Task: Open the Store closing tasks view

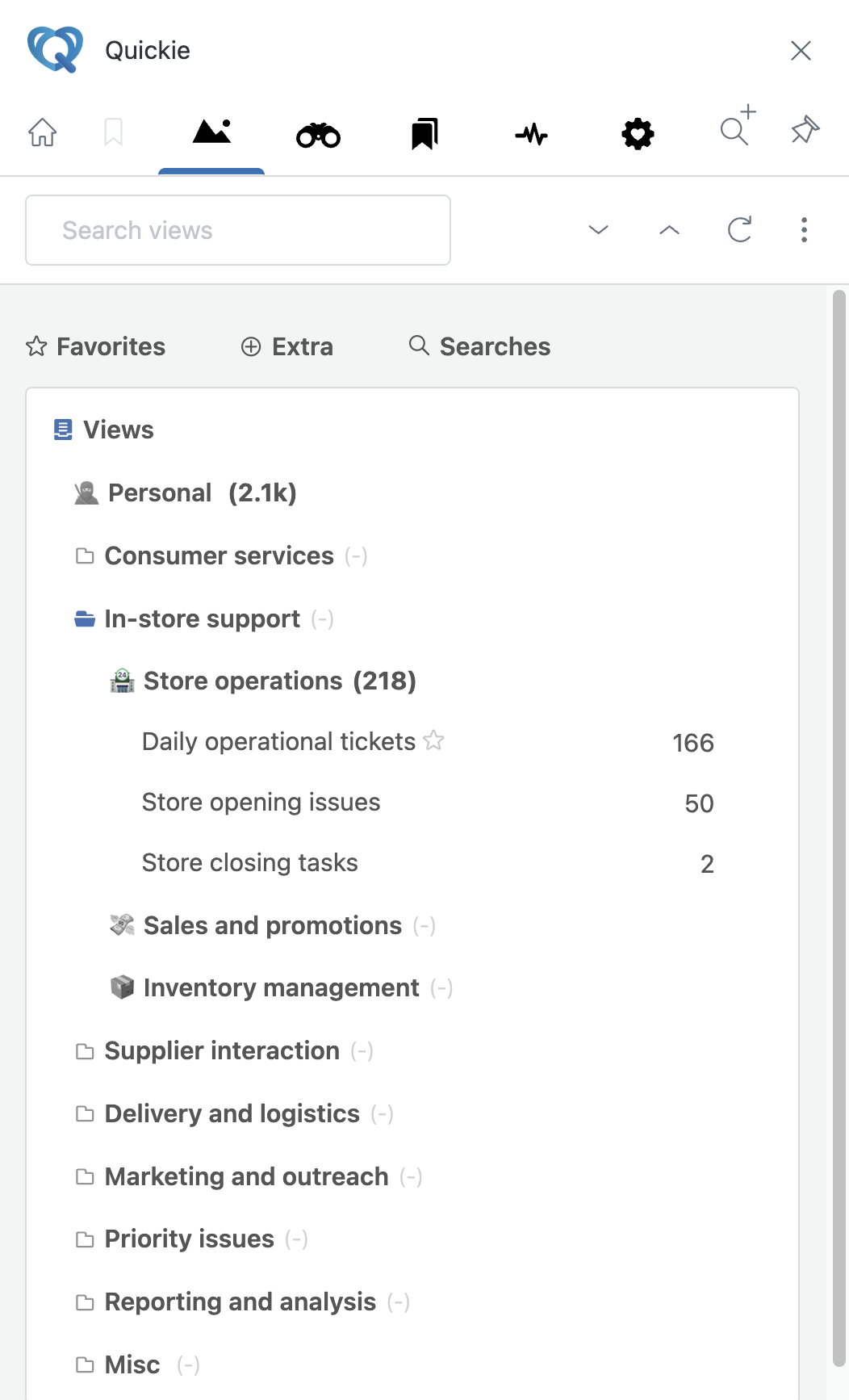Action: click(428, 863)
